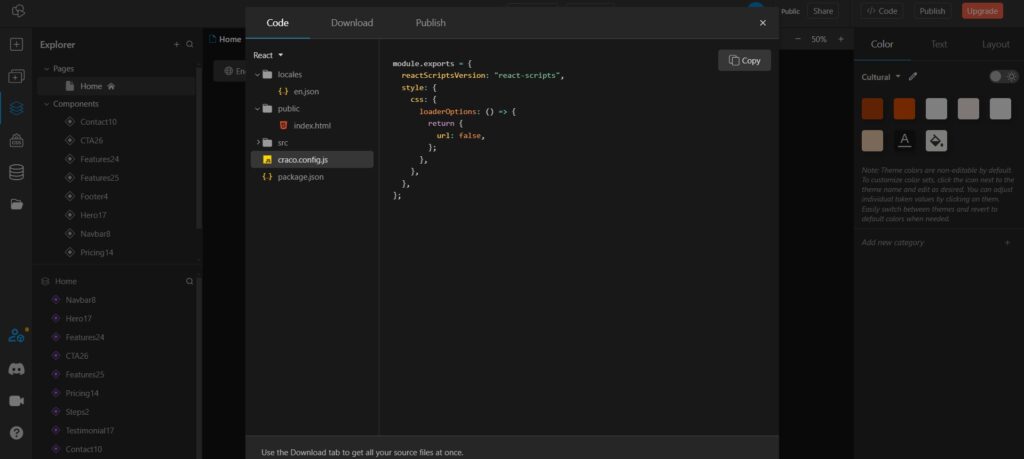1024x459 pixels.
Task: Select the dark brown color swatch
Action: [872, 108]
